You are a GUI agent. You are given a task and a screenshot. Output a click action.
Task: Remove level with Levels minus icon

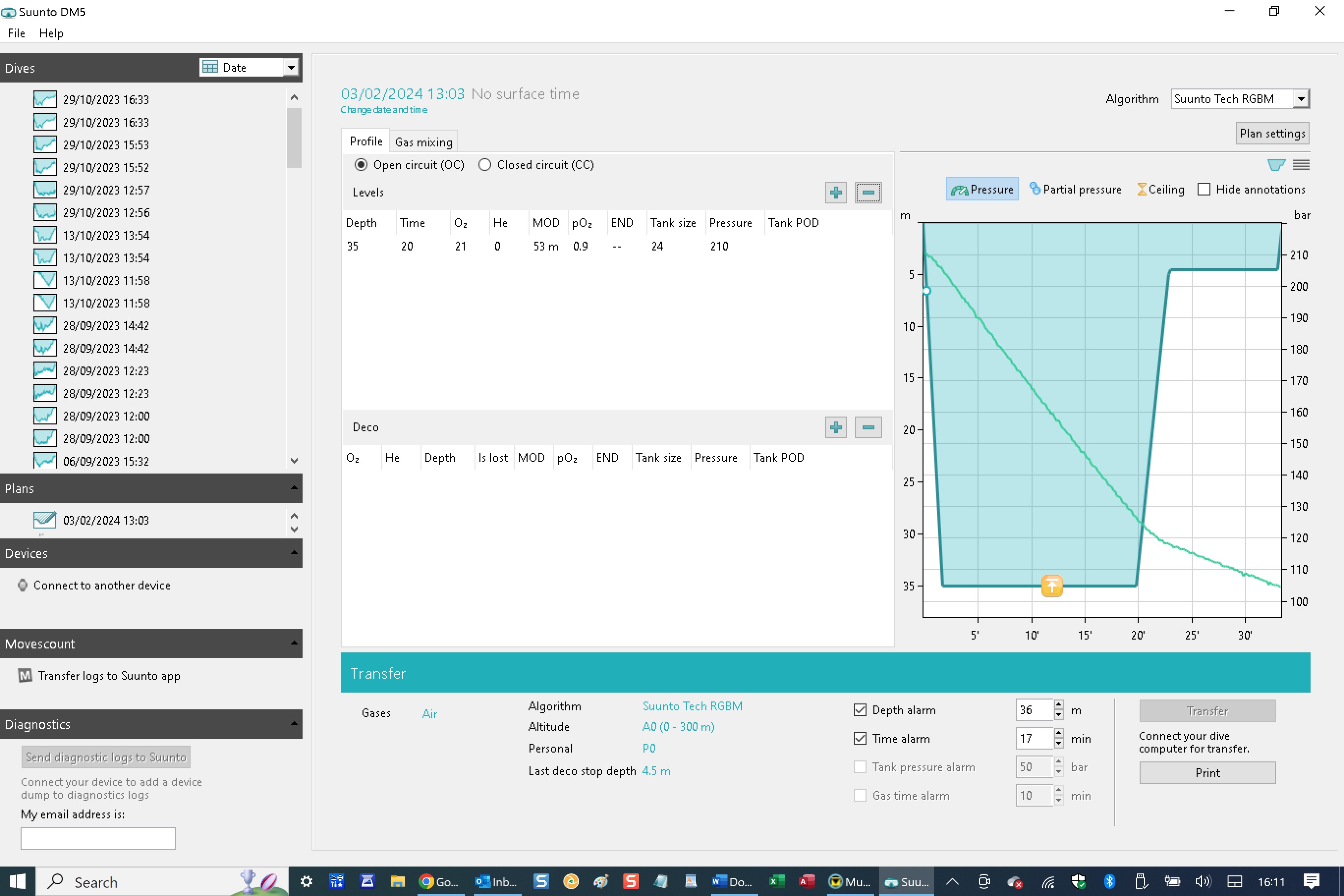(x=868, y=193)
